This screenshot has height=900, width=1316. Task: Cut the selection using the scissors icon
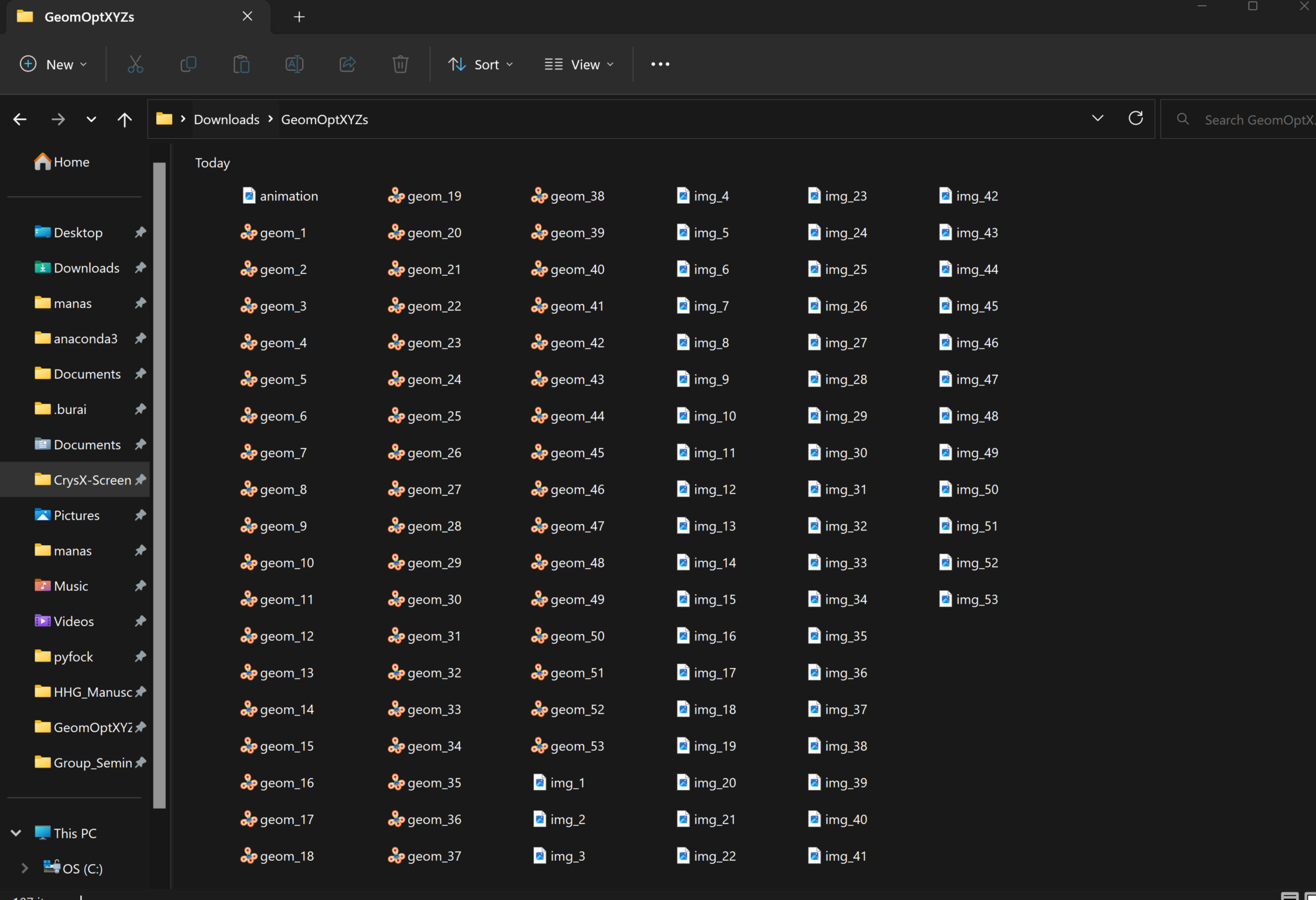click(135, 64)
